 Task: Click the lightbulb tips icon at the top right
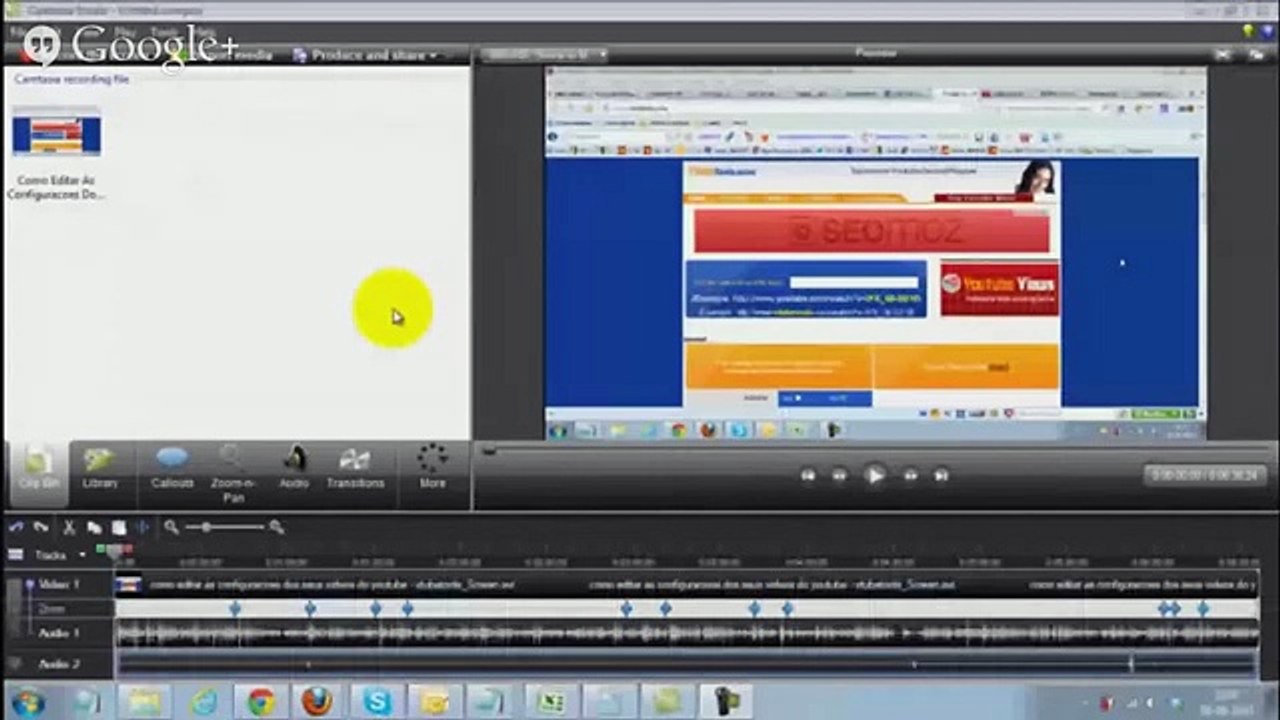(x=1249, y=31)
